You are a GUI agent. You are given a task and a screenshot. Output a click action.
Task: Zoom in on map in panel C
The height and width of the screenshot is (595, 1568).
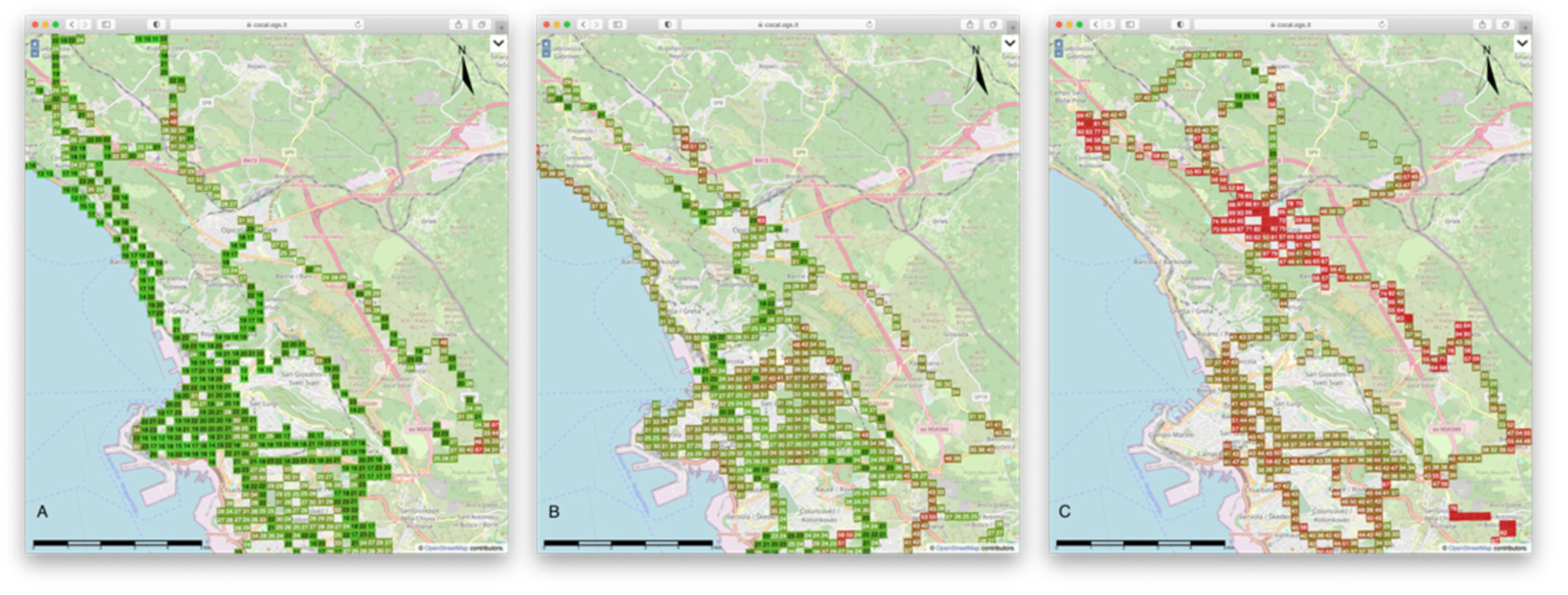pos(1059,44)
